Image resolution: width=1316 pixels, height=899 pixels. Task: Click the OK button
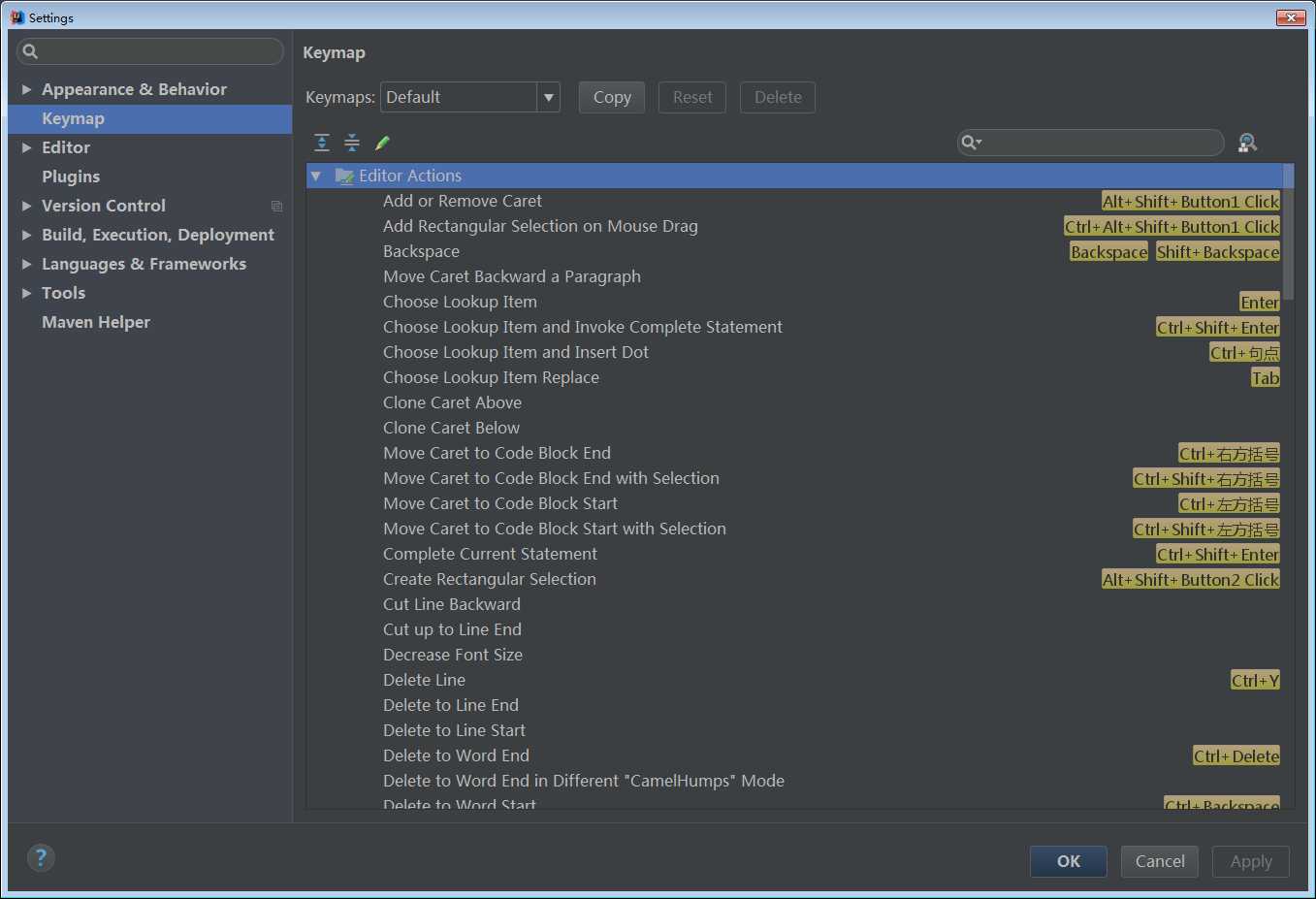(x=1069, y=861)
